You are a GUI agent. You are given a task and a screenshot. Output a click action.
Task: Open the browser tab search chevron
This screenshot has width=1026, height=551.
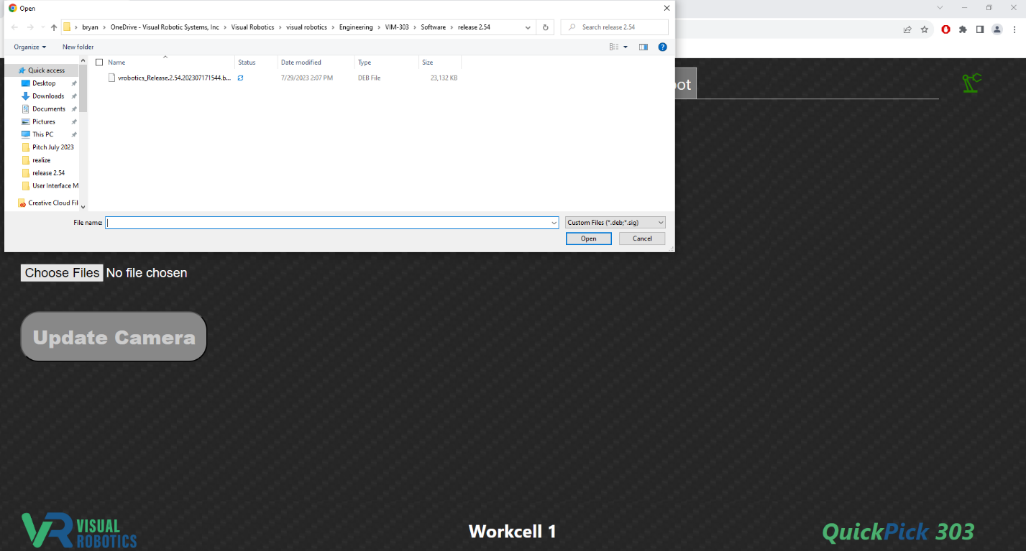click(x=940, y=8)
